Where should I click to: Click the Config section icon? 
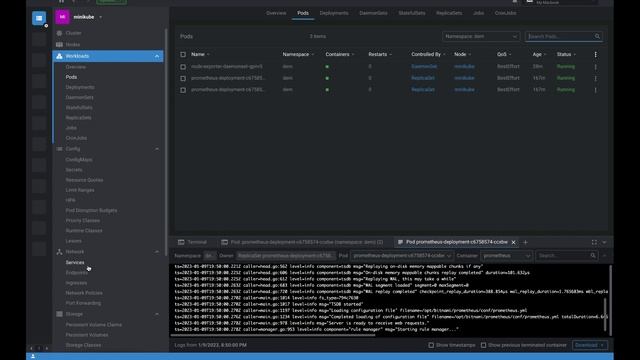59,149
